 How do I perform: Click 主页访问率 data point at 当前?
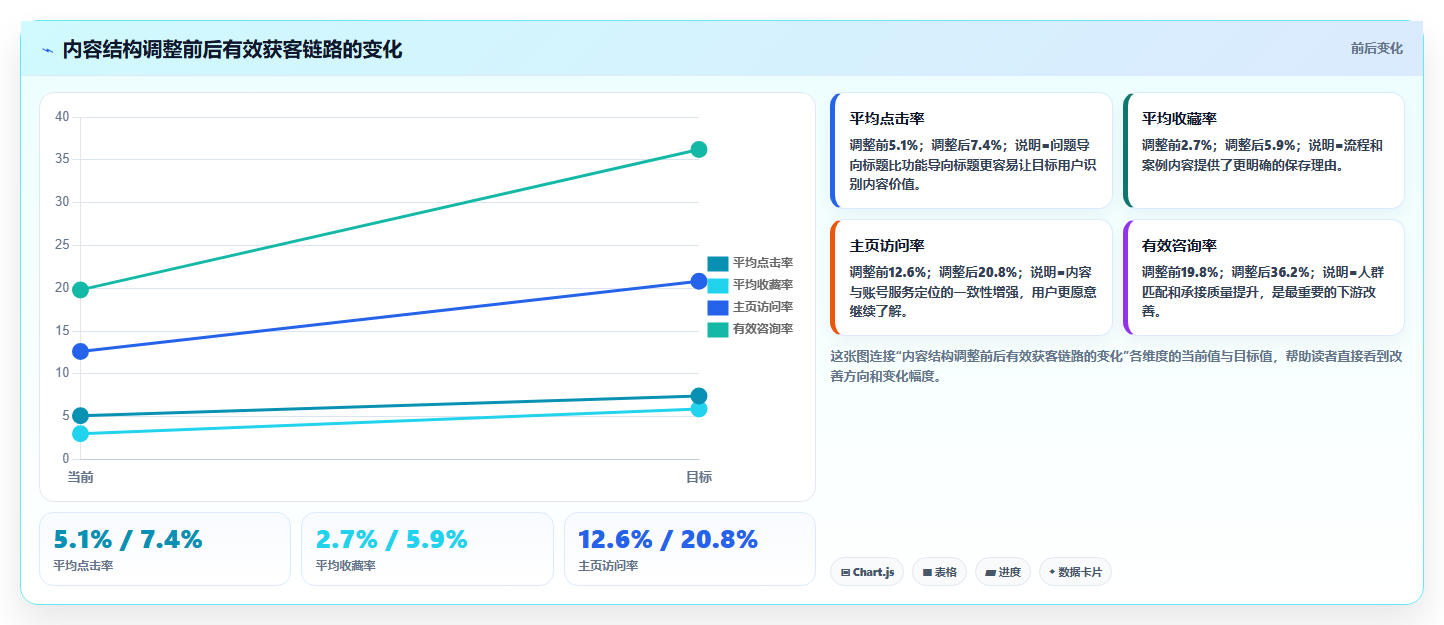pos(81,352)
